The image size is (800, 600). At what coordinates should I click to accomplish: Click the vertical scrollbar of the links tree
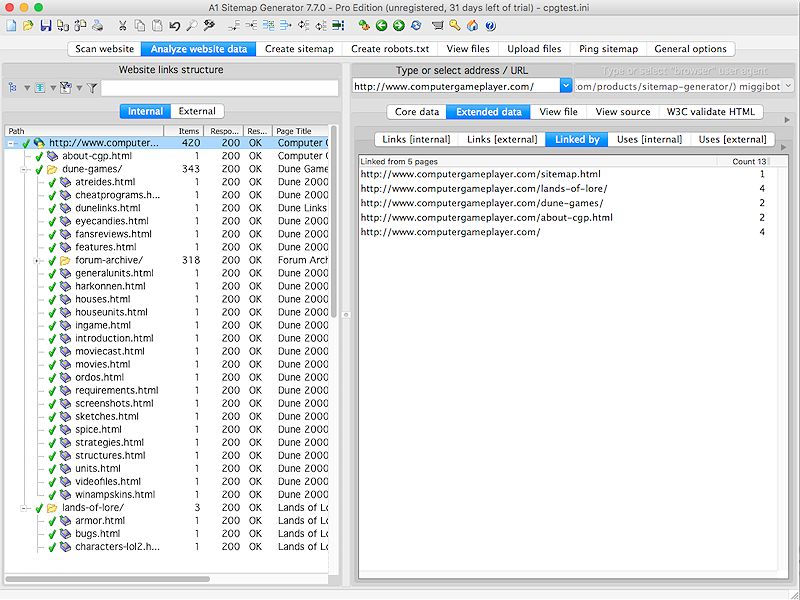tap(334, 221)
